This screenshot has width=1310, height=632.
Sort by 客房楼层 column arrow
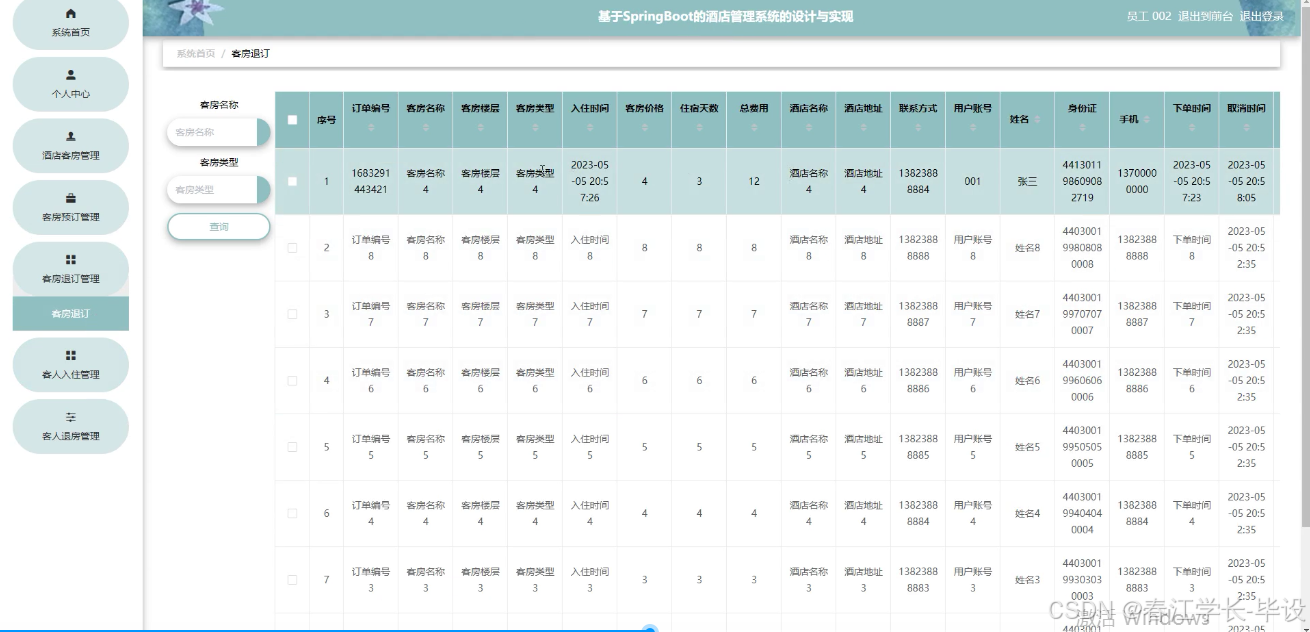click(480, 128)
